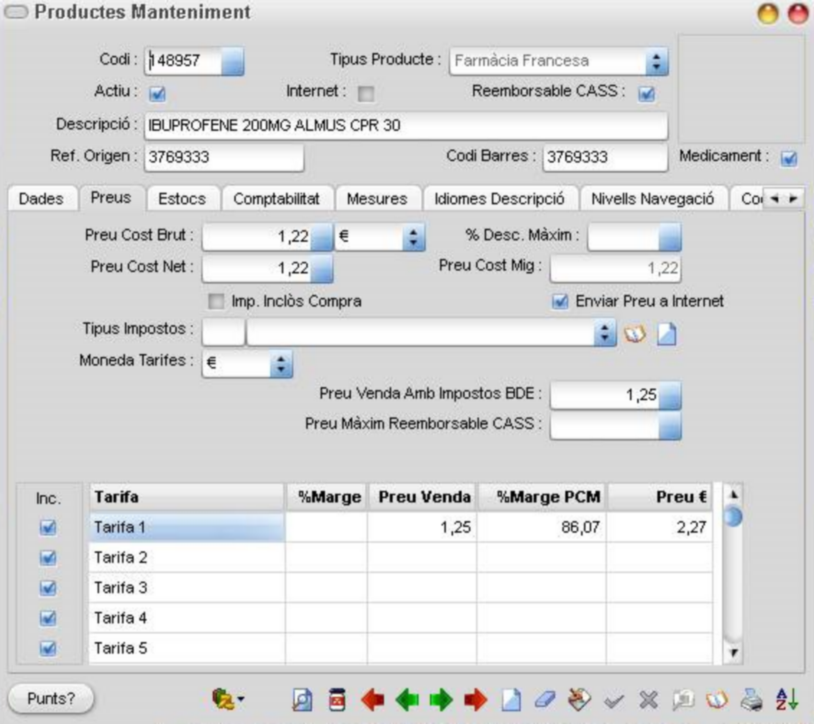Click the printer icon in bottom toolbar
Viewport: 814px width, 724px height.
point(751,700)
